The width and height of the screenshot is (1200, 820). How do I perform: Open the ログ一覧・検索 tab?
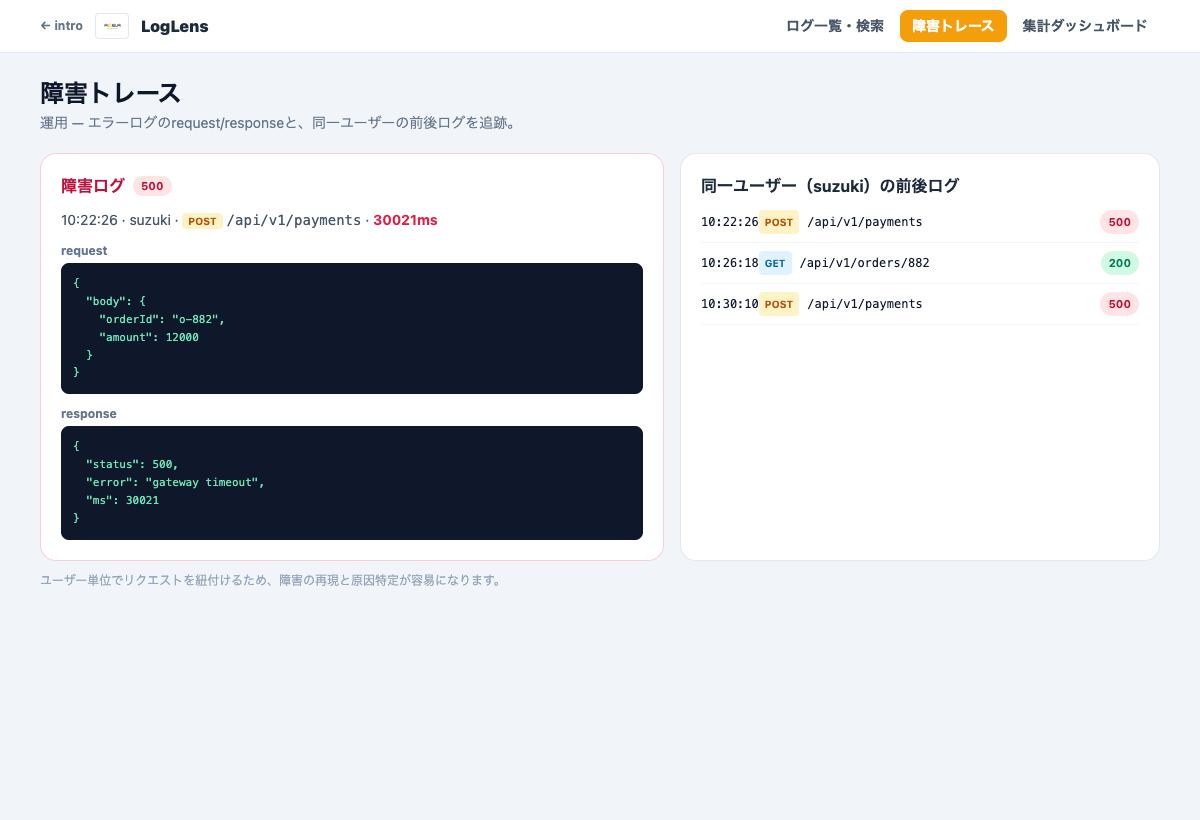(835, 26)
